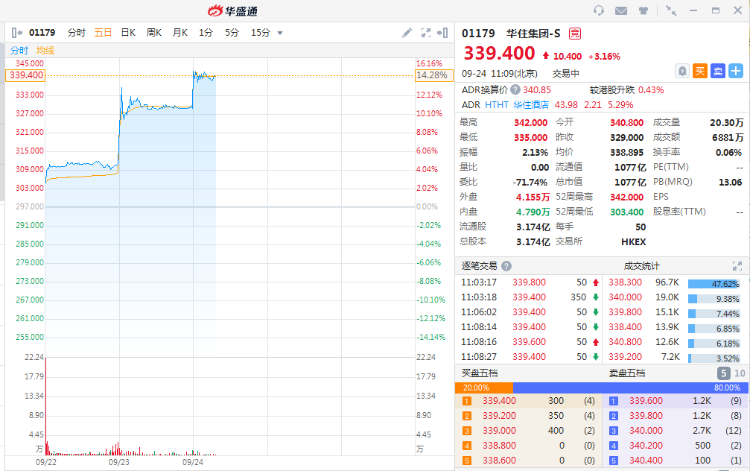
Task: Click the red stock tag badge
Action: click(575, 33)
